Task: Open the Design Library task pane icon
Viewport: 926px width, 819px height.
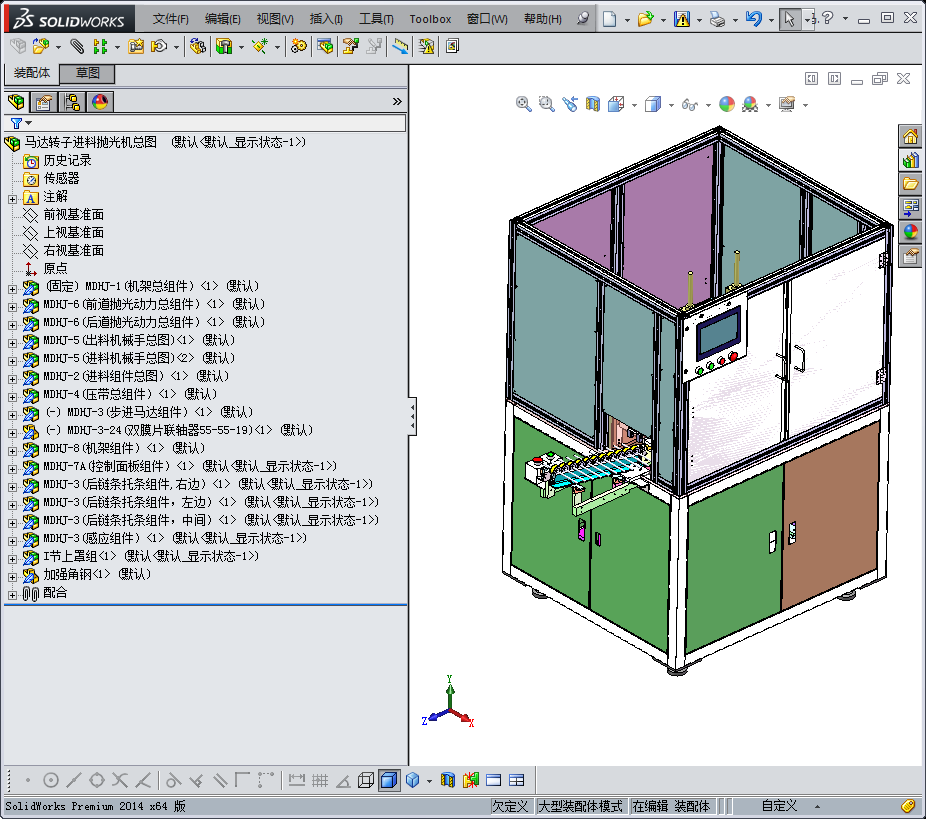Action: (911, 160)
